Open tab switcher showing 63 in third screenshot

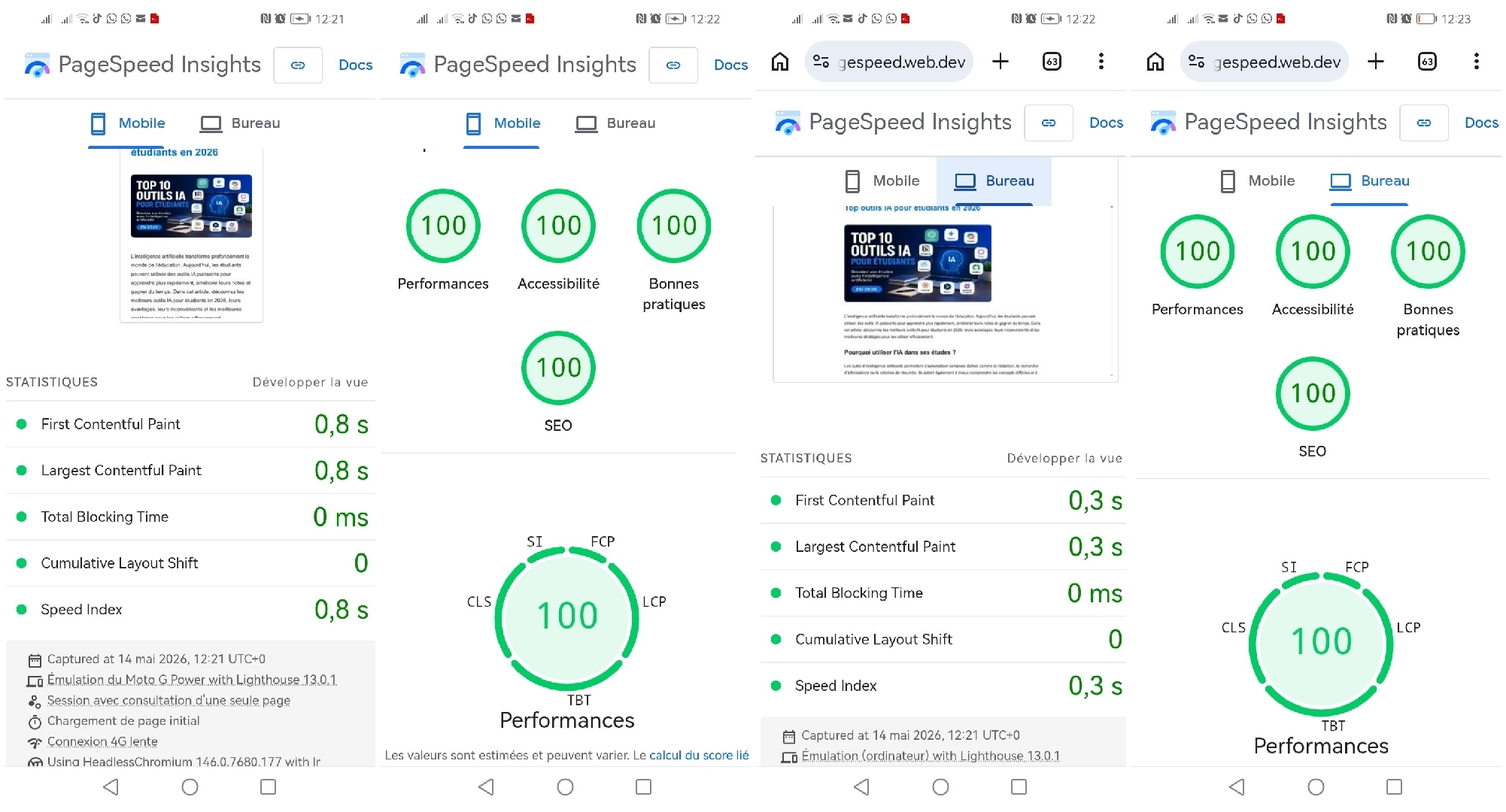pos(1052,62)
